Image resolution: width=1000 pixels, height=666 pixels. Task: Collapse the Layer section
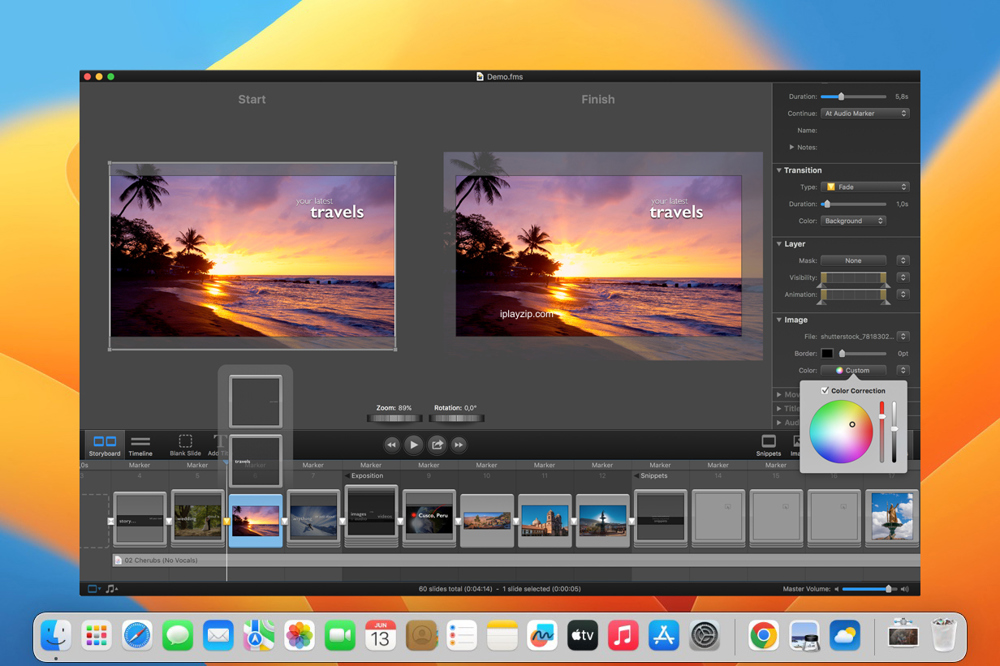(x=779, y=244)
